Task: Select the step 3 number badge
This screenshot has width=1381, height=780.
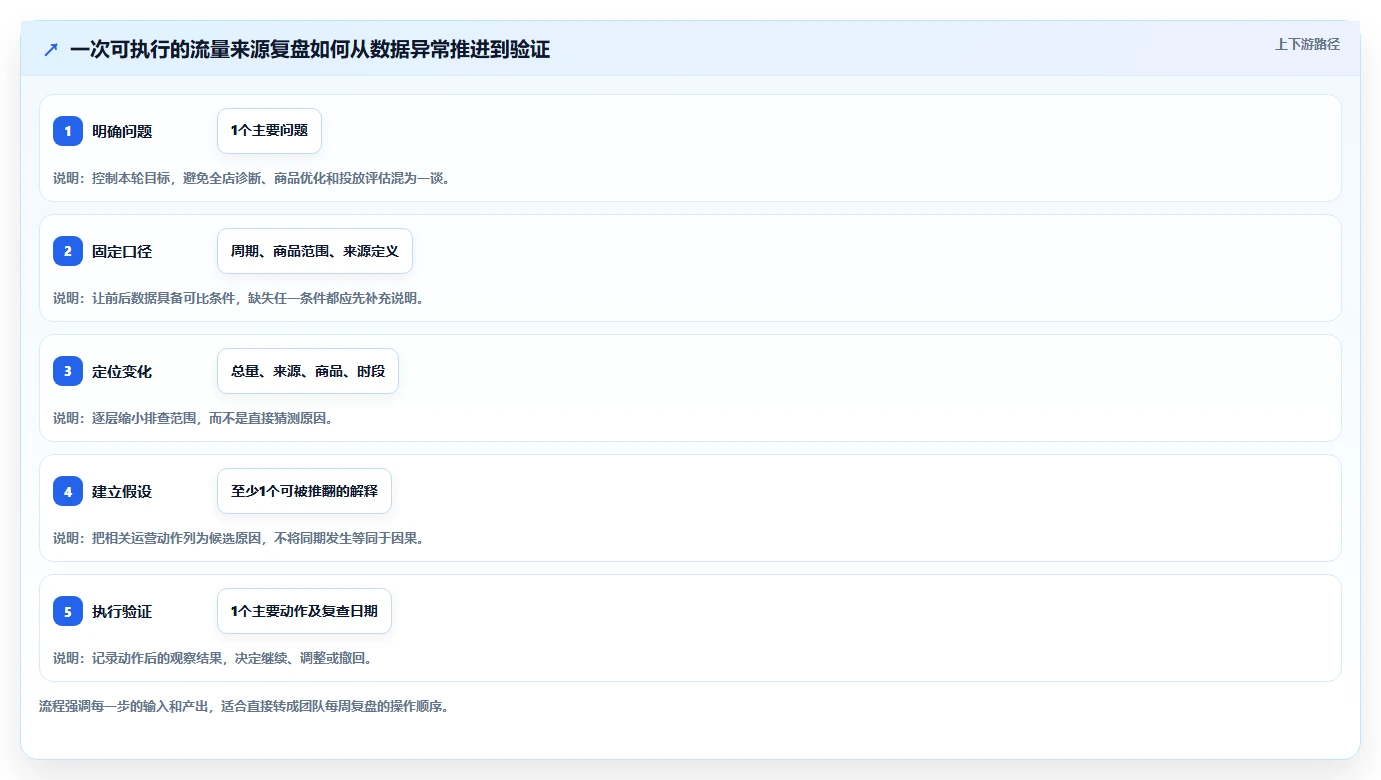Action: point(68,371)
